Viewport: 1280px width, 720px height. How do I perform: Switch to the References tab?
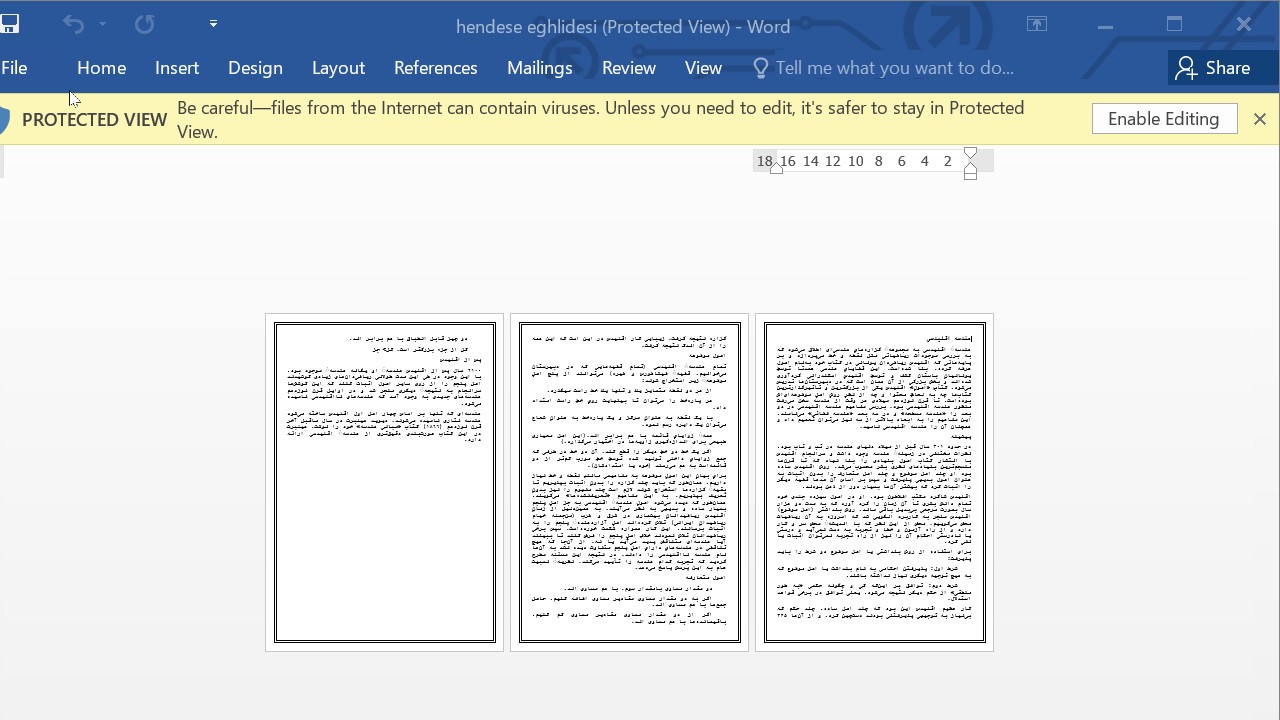coord(435,68)
